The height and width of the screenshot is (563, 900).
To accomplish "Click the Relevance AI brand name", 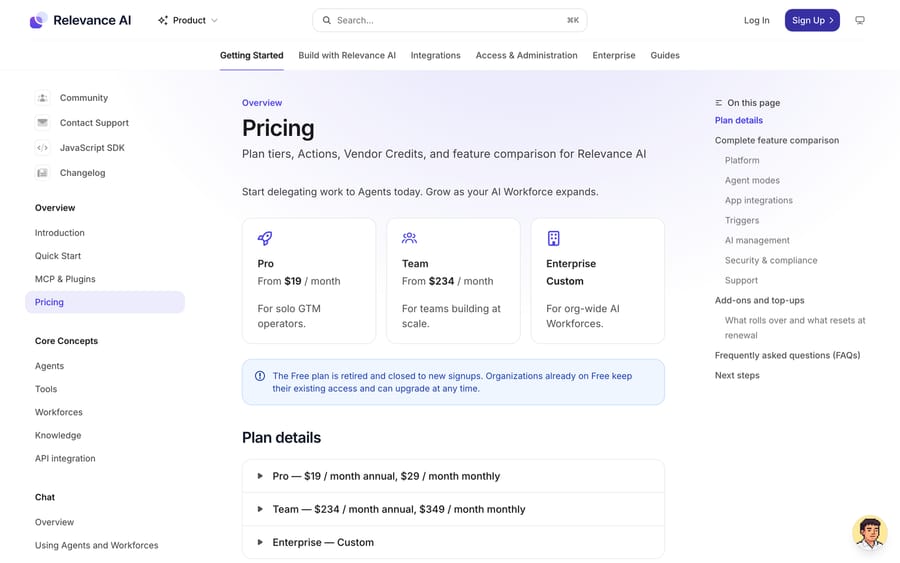I will pos(92,20).
